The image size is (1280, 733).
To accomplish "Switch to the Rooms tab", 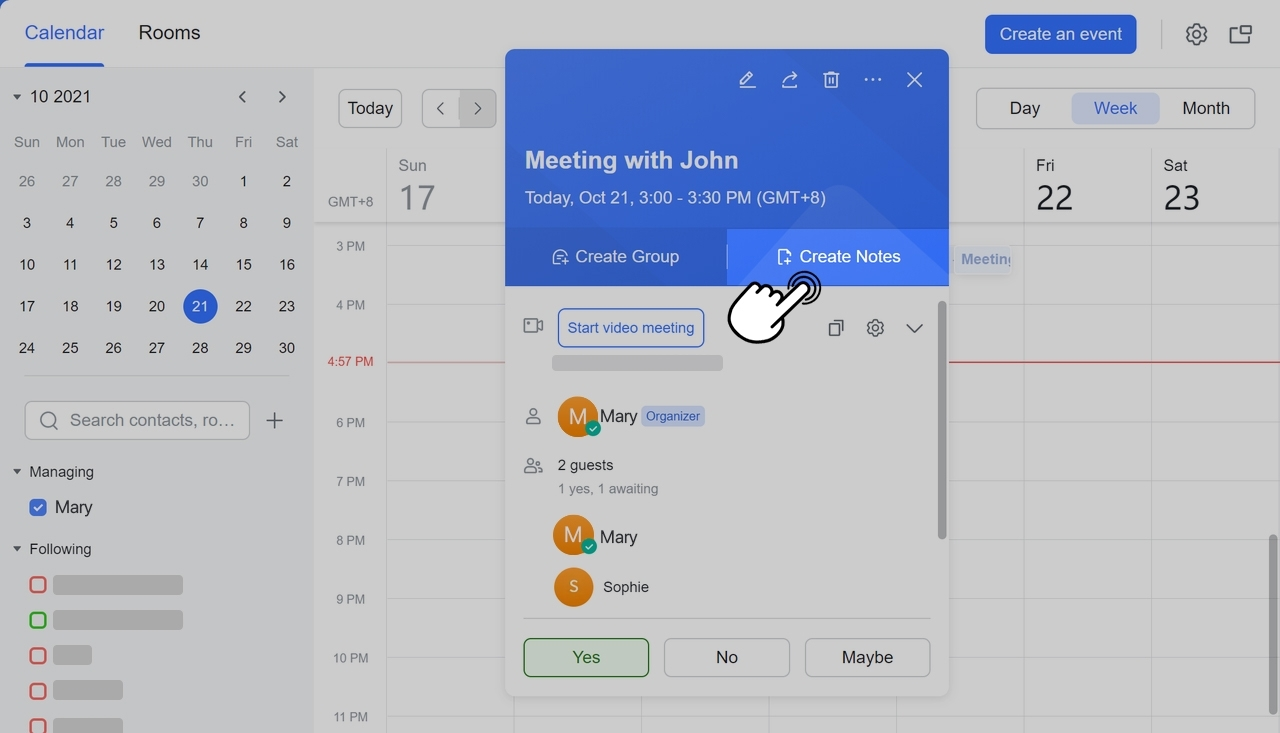I will [x=169, y=33].
